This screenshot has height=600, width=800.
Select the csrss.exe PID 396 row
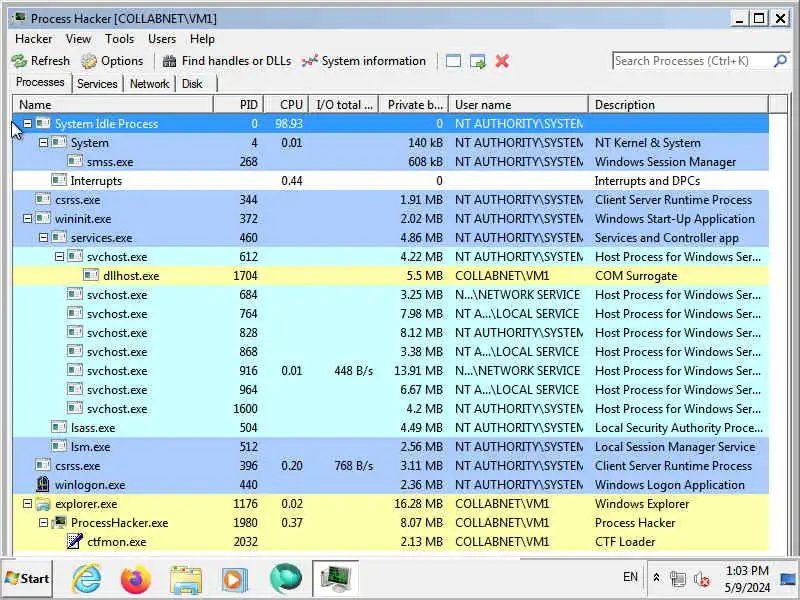pos(390,465)
